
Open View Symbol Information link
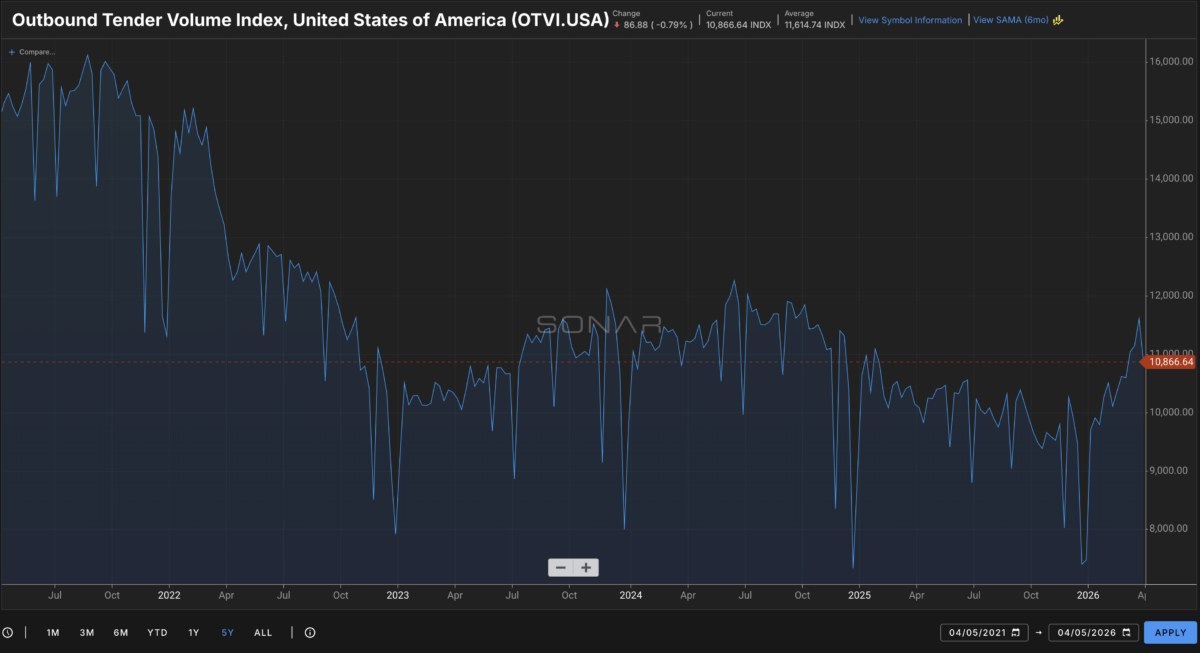[910, 20]
